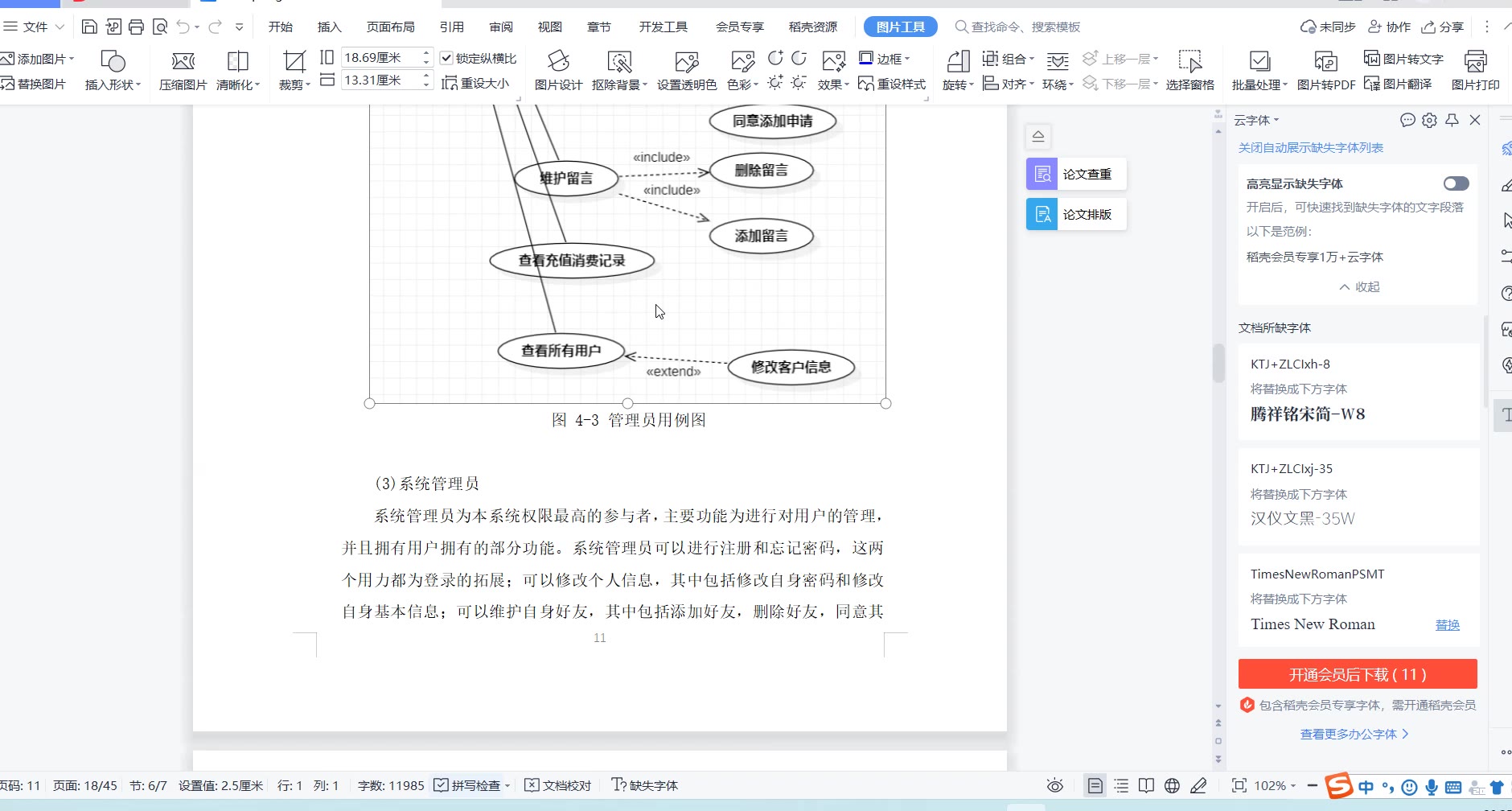
Task: Click the red 开通会员后下载 button
Action: [1358, 674]
